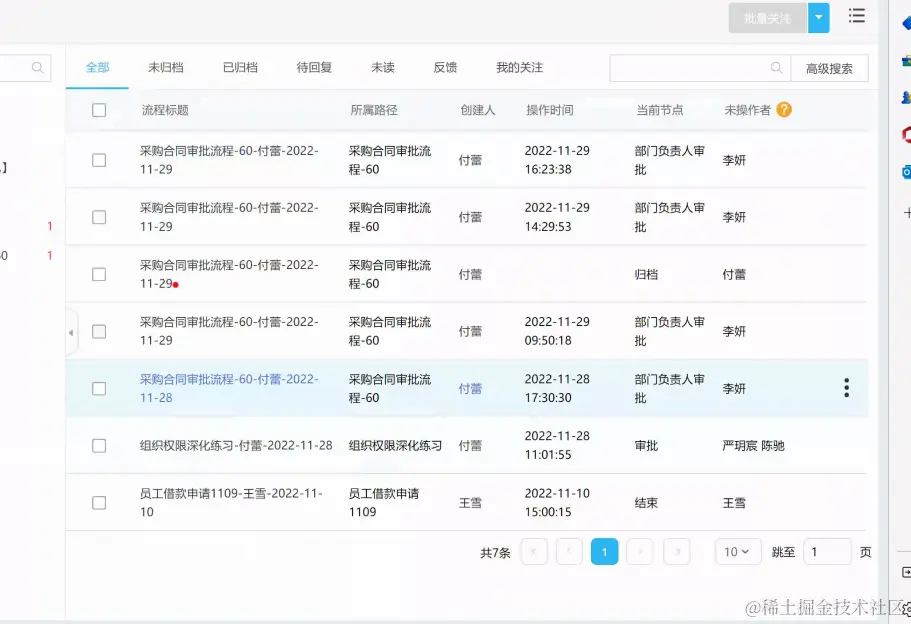Click the 审批 node cell
This screenshot has width=911, height=624.
(646, 446)
